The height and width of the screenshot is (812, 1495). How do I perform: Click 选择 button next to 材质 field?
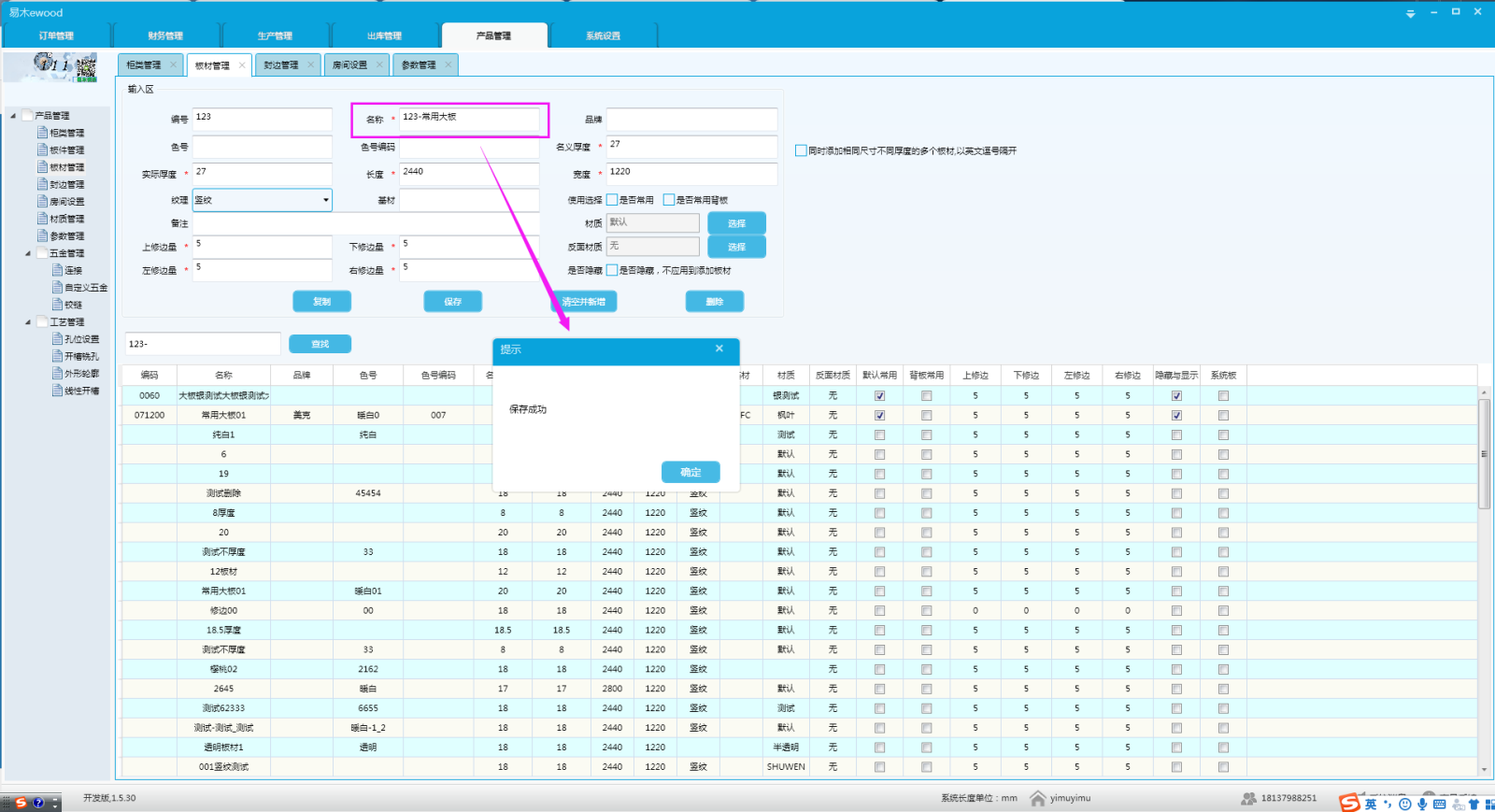coord(736,223)
